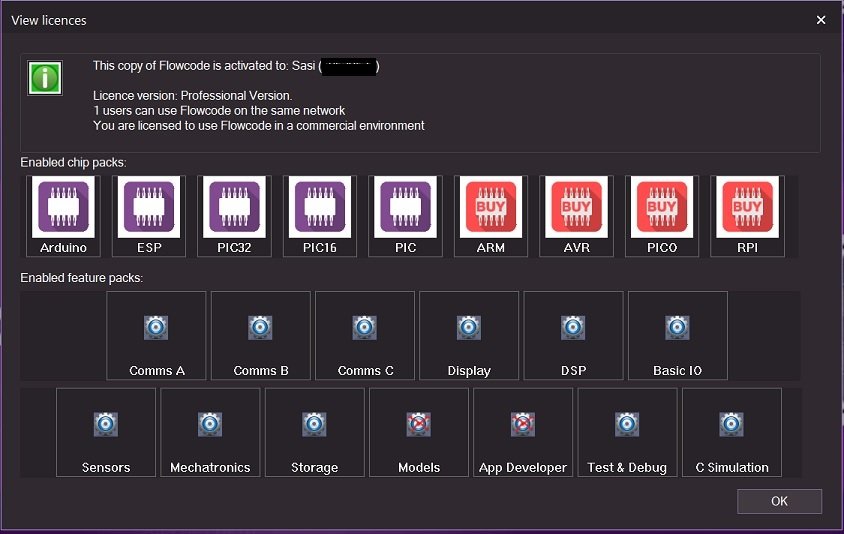Open the Display feature pack
This screenshot has width=844, height=534.
pyautogui.click(x=469, y=328)
